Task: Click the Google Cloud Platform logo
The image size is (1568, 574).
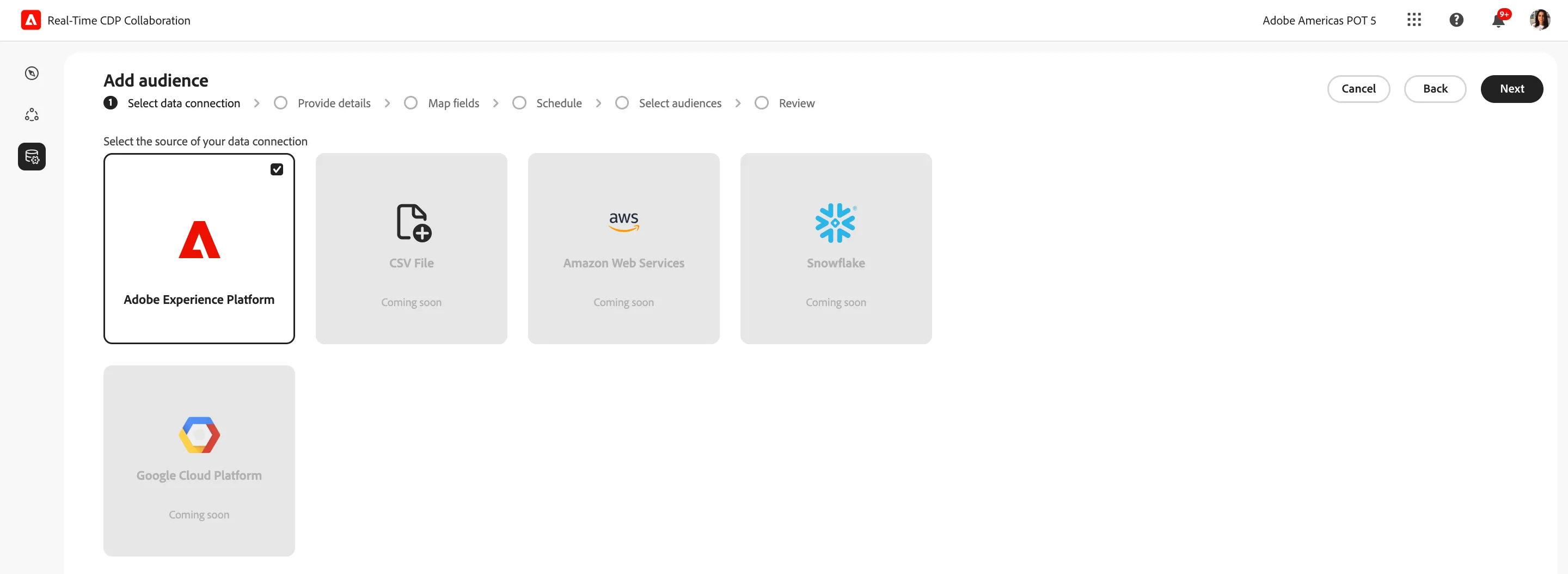Action: pyautogui.click(x=199, y=435)
